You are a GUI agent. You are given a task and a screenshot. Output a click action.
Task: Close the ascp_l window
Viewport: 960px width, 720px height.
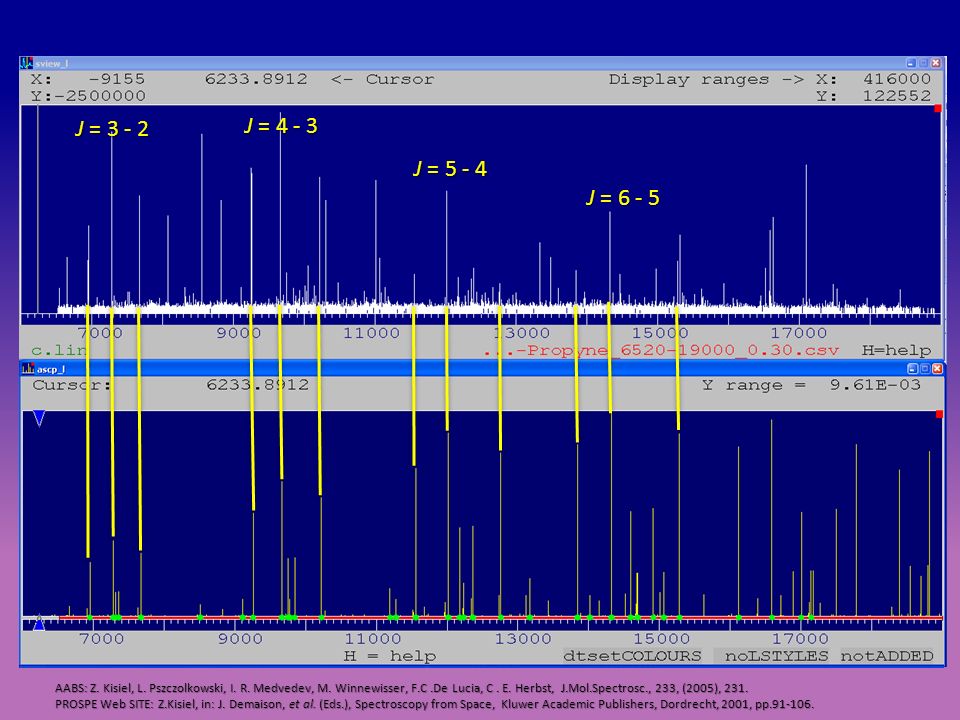937,369
